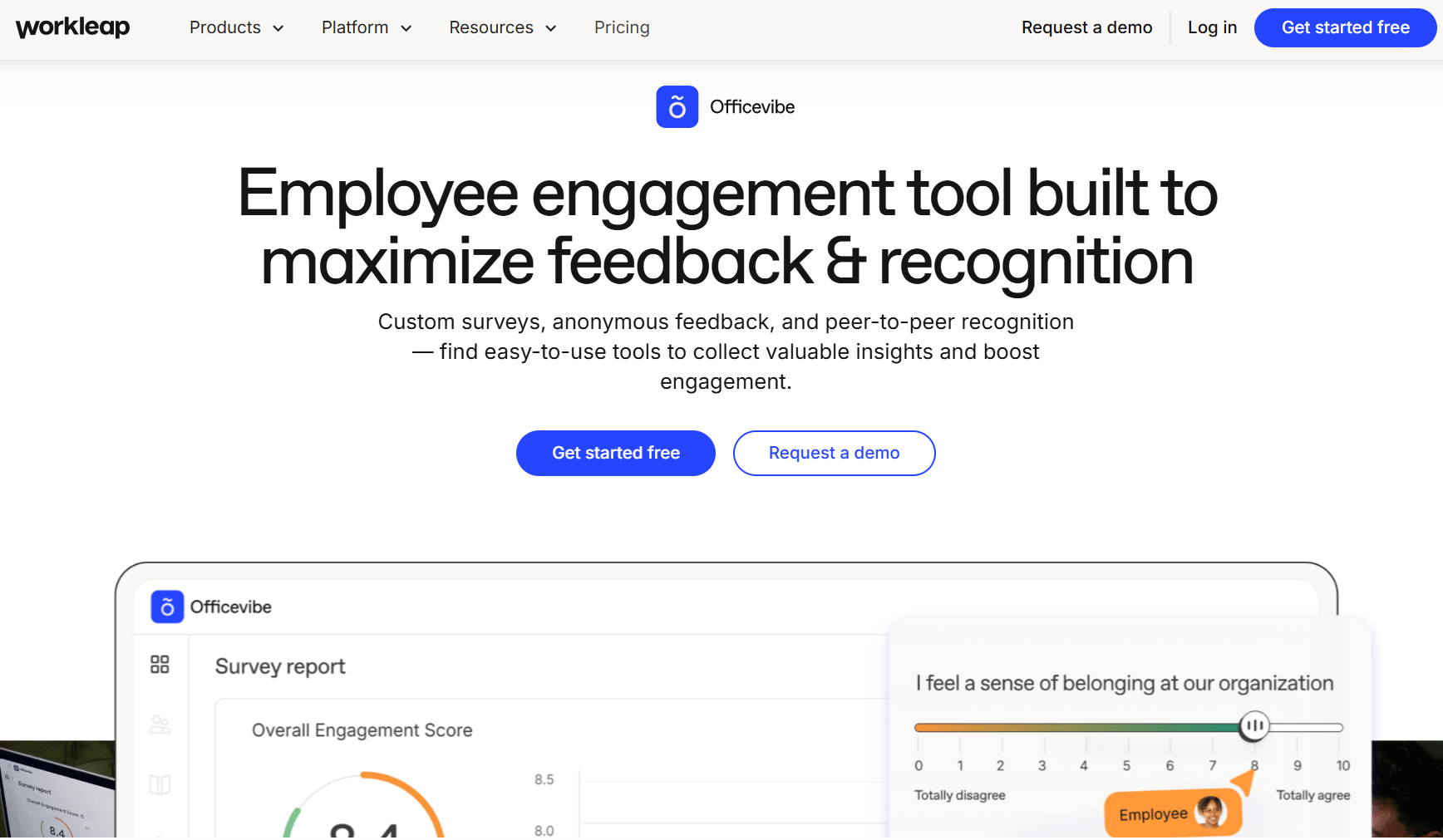Open the Platform menu
The width and height of the screenshot is (1443, 840).
[367, 27]
